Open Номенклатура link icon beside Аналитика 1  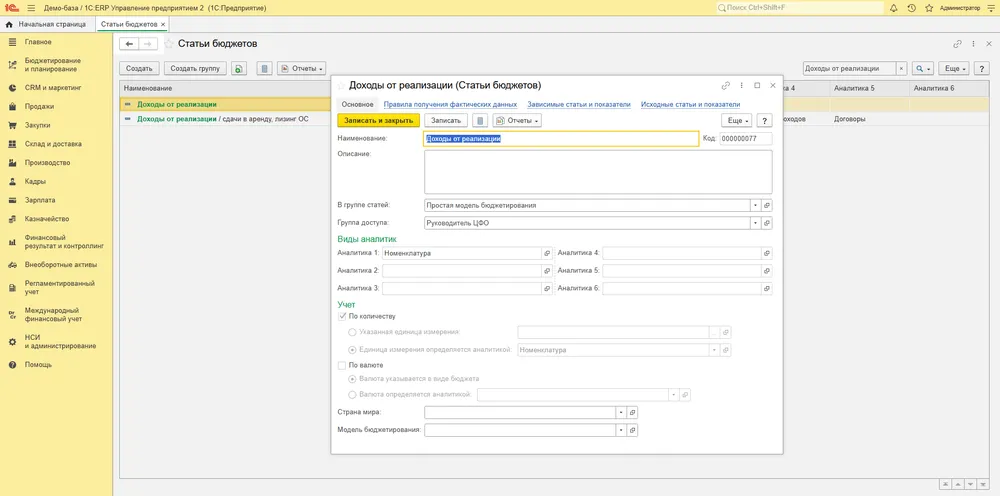click(x=547, y=253)
